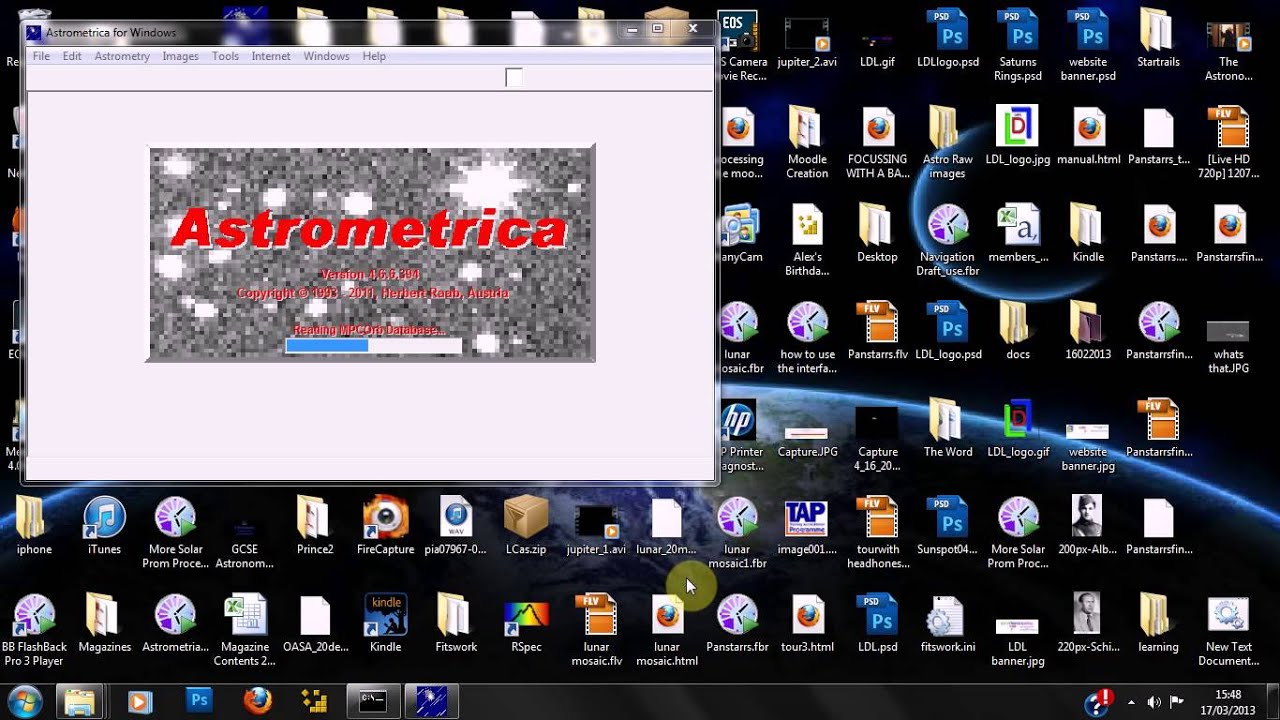Screen dimensions: 1280x720
Task: Open how to use the interfa... recording
Action: click(x=807, y=339)
